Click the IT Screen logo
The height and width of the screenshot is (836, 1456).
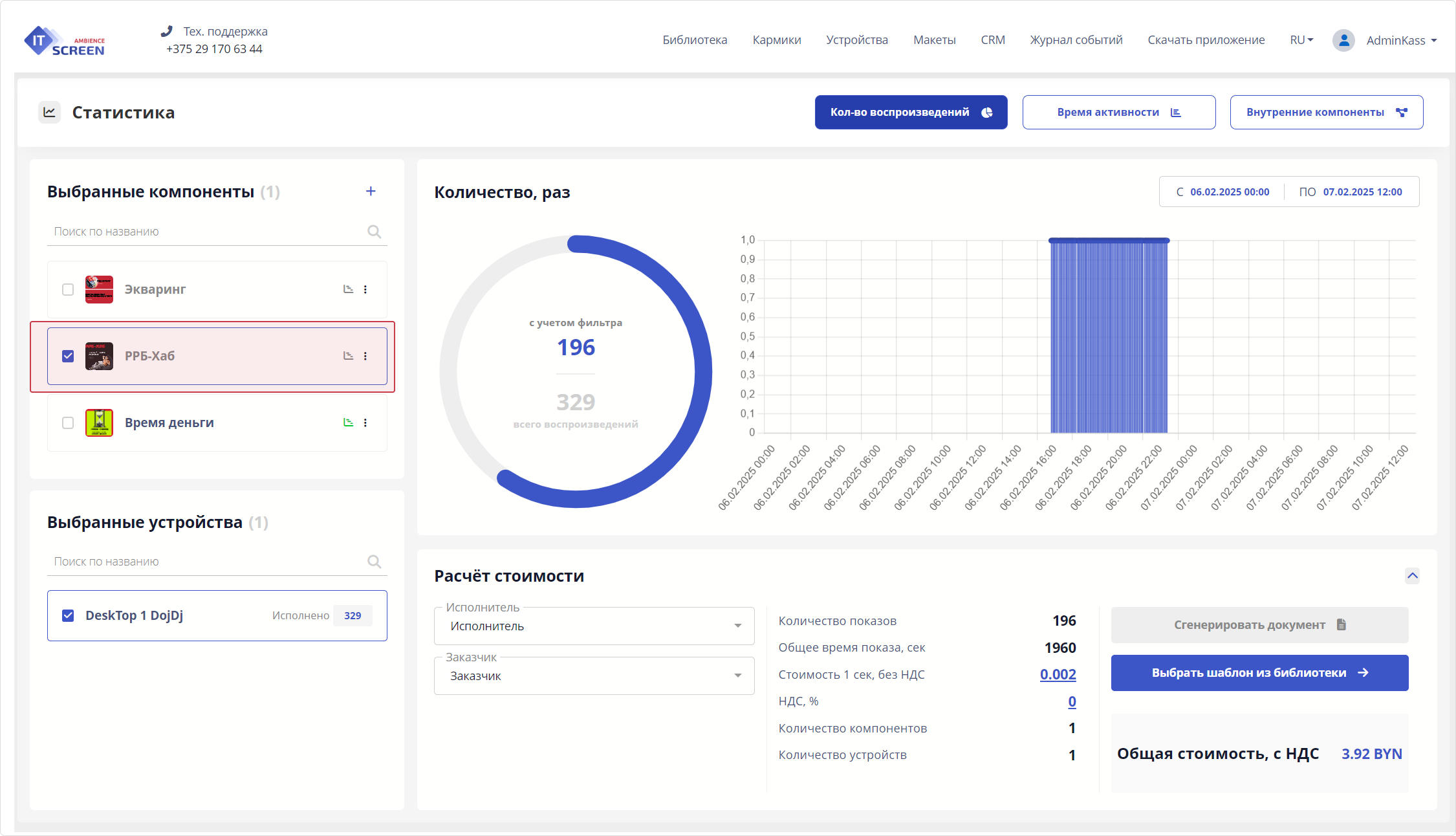coord(65,41)
